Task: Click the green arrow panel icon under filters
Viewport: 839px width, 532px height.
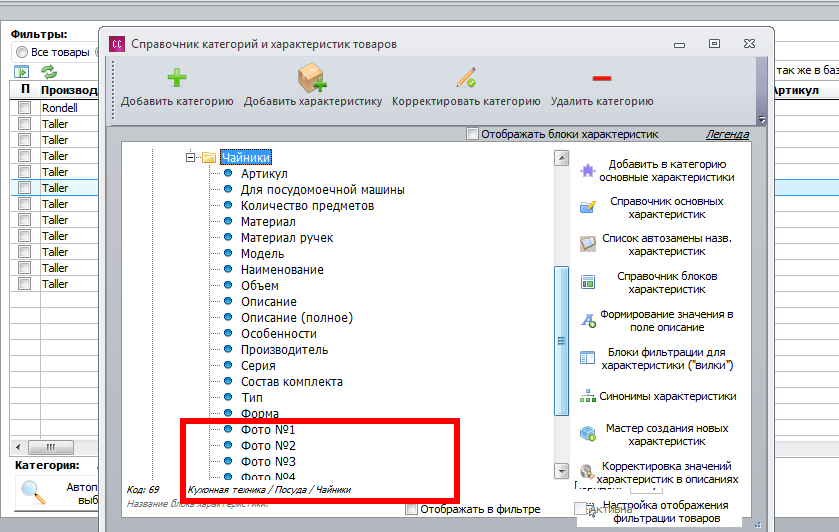Action: 21,72
